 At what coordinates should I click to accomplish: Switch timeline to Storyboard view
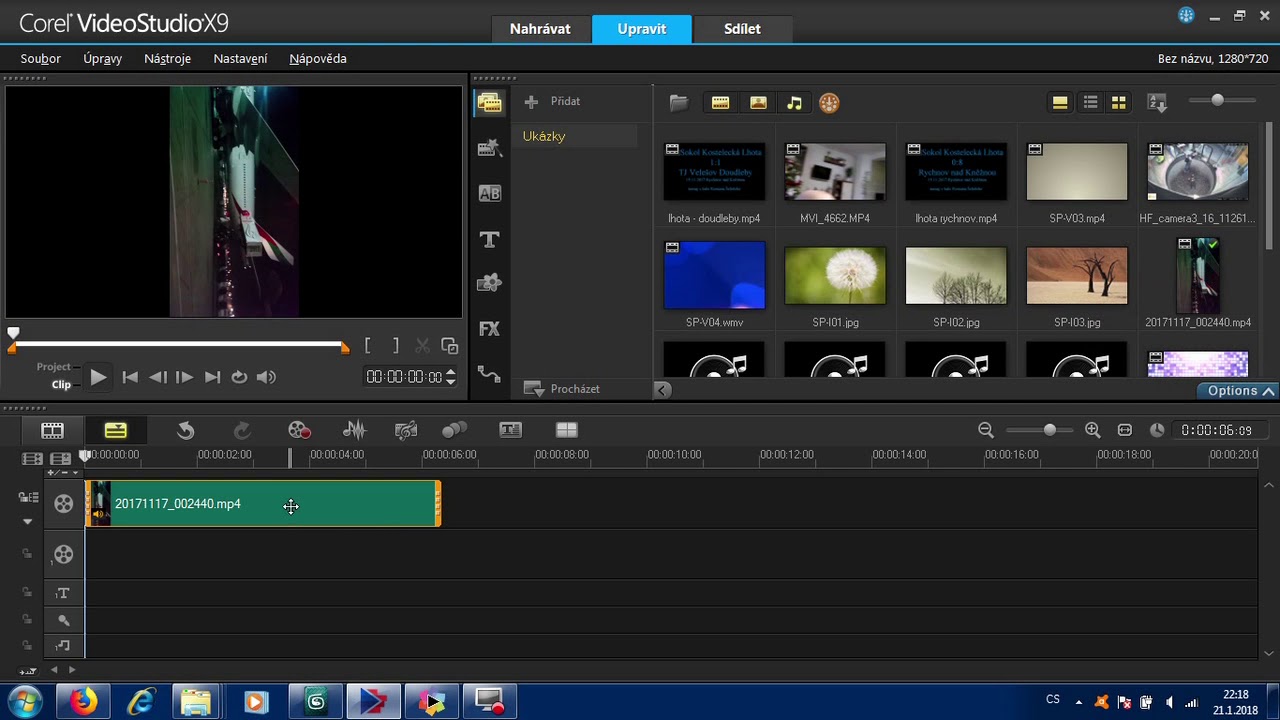coord(52,430)
